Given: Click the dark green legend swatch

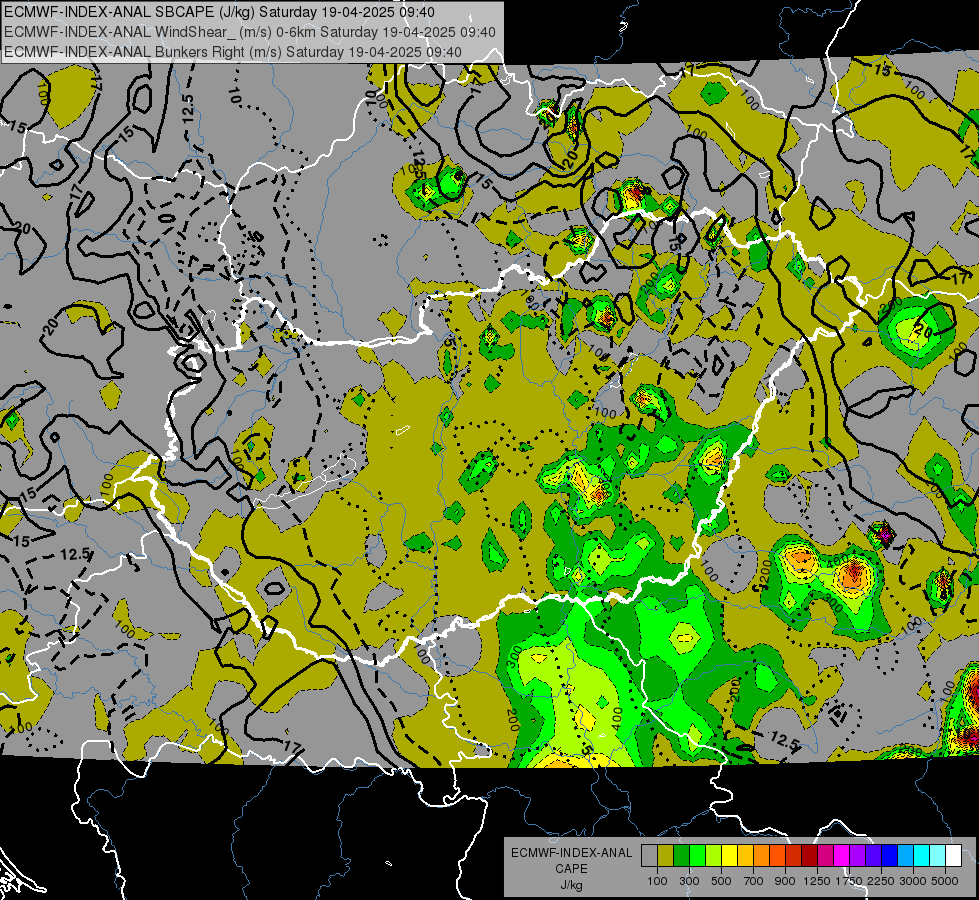Looking at the screenshot, I should [681, 856].
